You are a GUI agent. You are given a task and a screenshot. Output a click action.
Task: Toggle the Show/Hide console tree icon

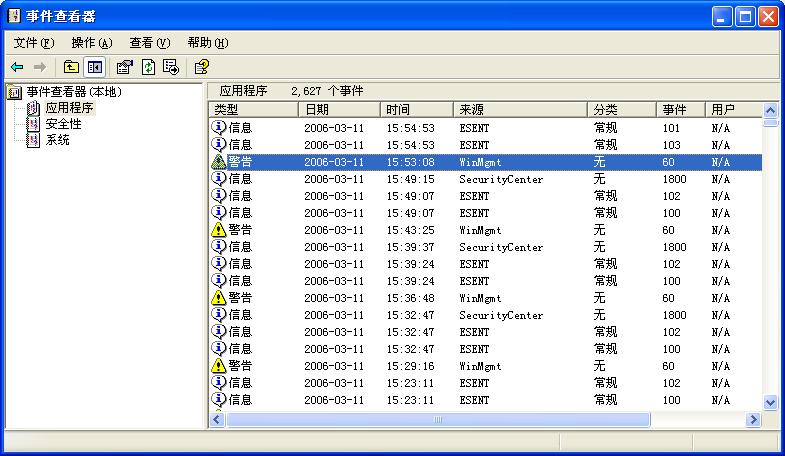coord(95,67)
